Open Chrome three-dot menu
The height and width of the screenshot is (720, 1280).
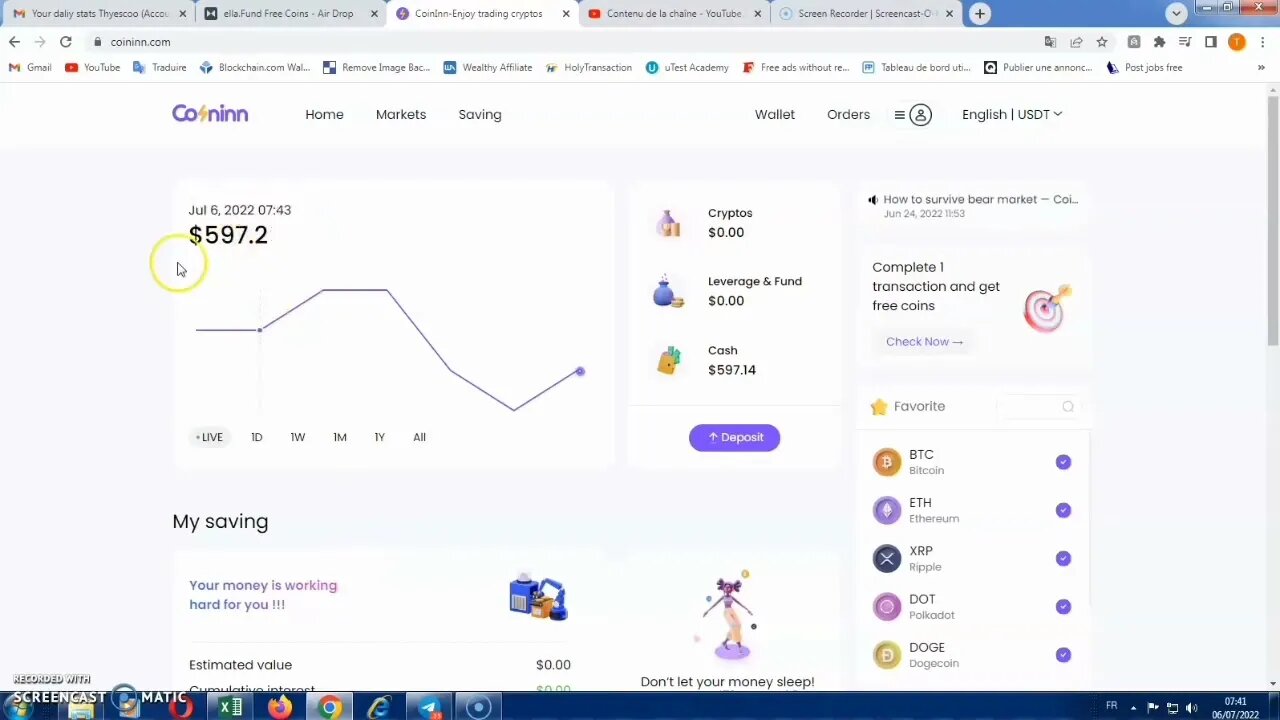click(1263, 42)
